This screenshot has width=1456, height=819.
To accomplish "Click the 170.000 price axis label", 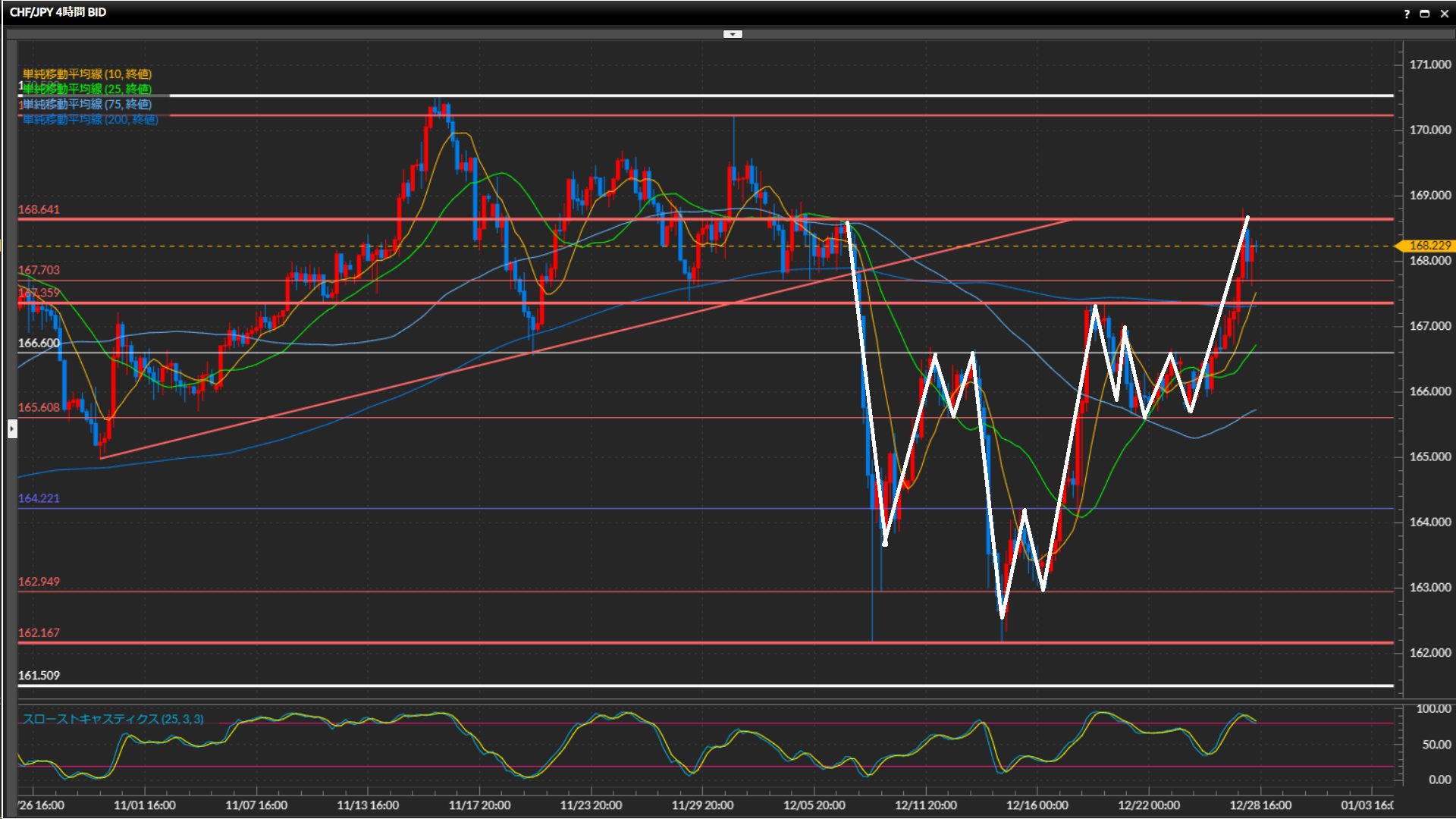I will click(x=1429, y=130).
